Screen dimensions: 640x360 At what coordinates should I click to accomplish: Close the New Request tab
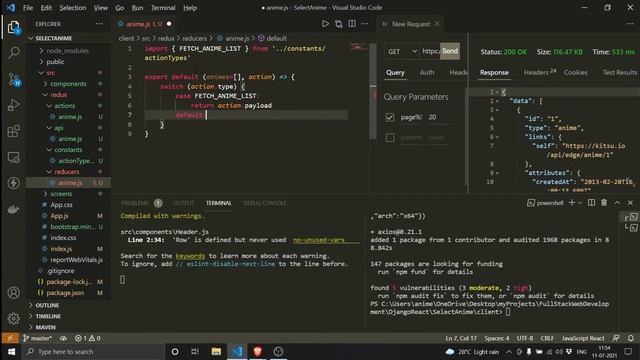(x=437, y=24)
